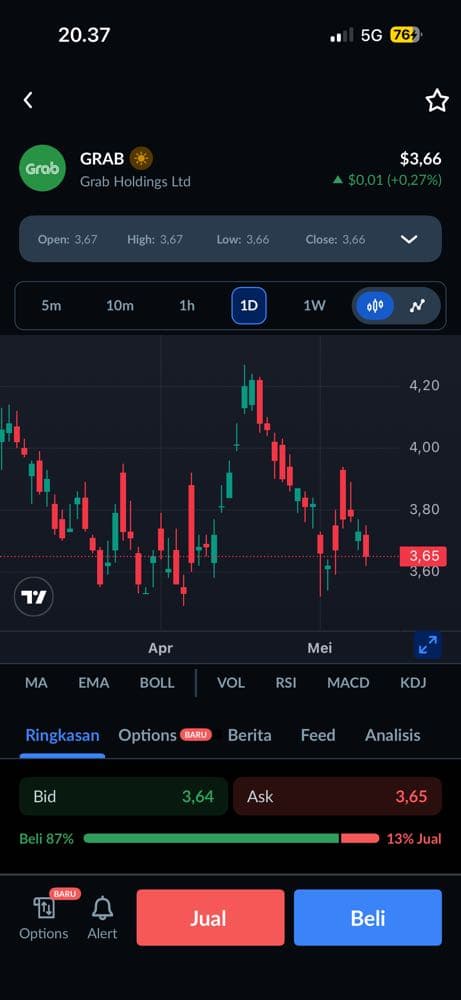This screenshot has height=1000, width=461.
Task: Open the Berita tab
Action: [249, 735]
